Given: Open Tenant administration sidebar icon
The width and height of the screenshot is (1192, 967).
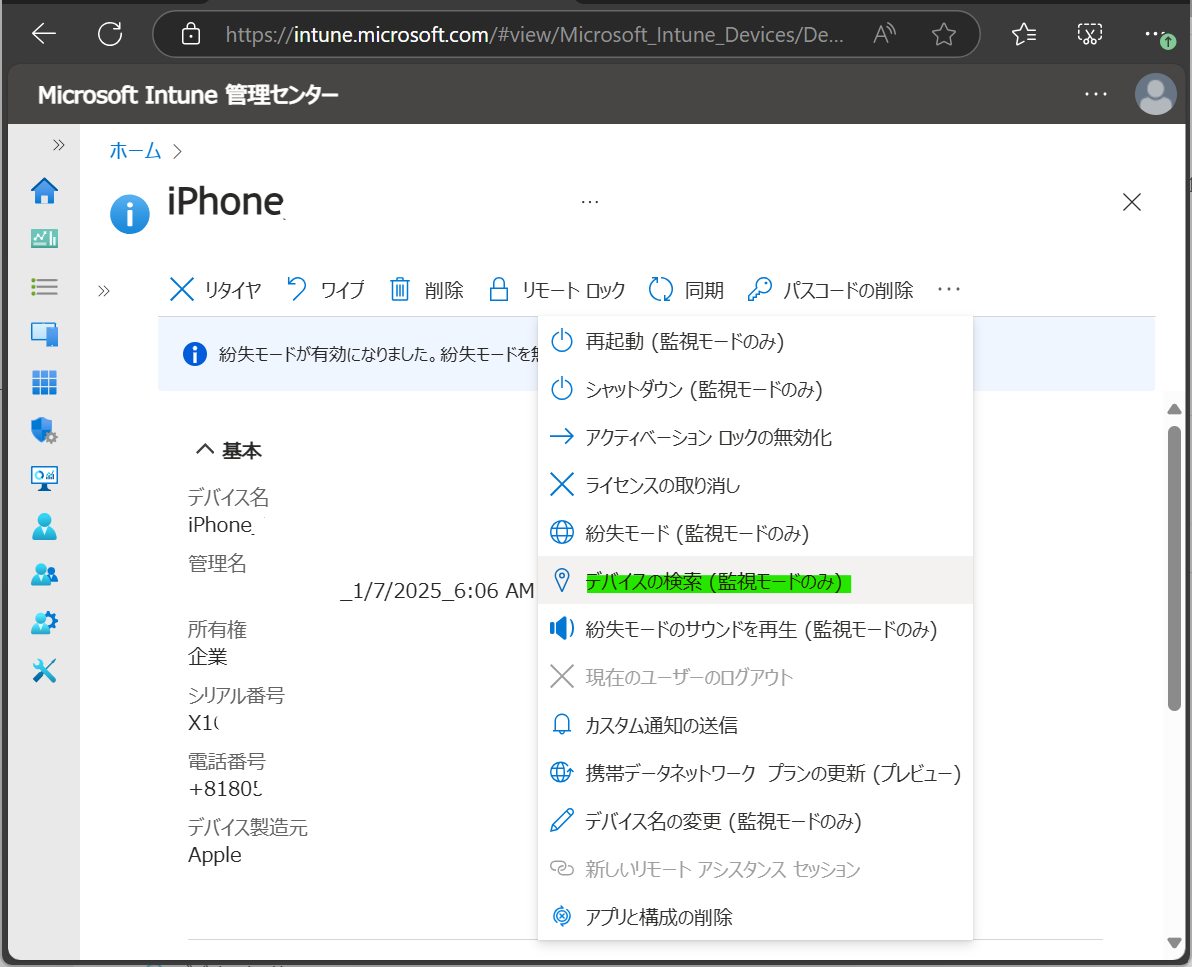Looking at the screenshot, I should click(x=44, y=623).
